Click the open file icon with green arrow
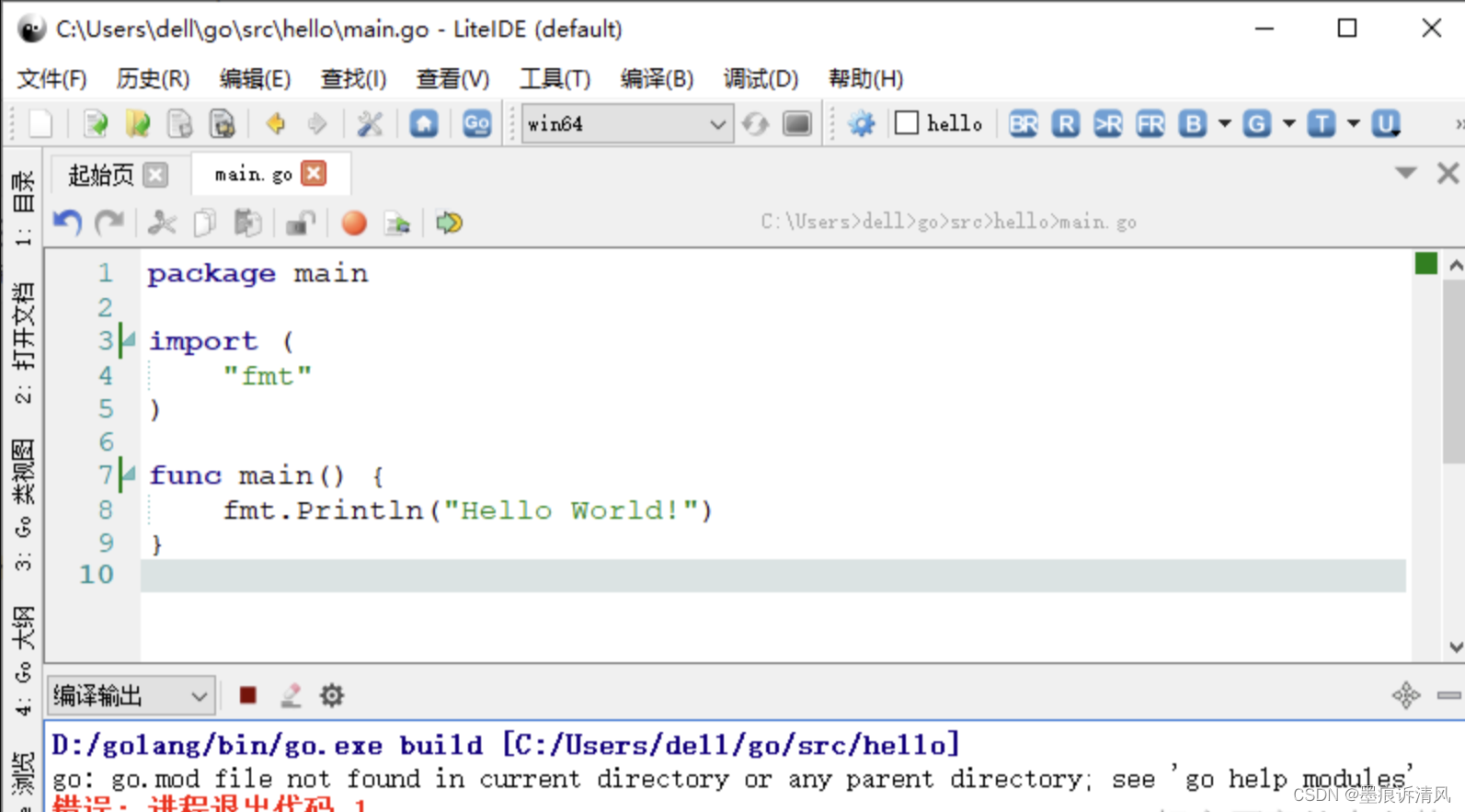Viewport: 1465px width, 812px height. 96,123
